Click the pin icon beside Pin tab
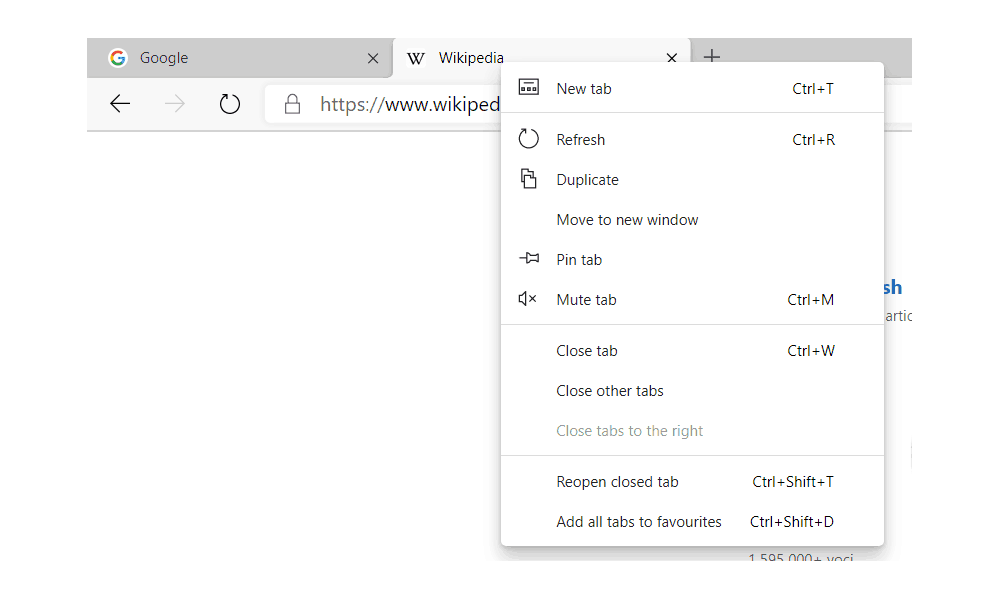The height and width of the screenshot is (600, 1000). click(528, 258)
